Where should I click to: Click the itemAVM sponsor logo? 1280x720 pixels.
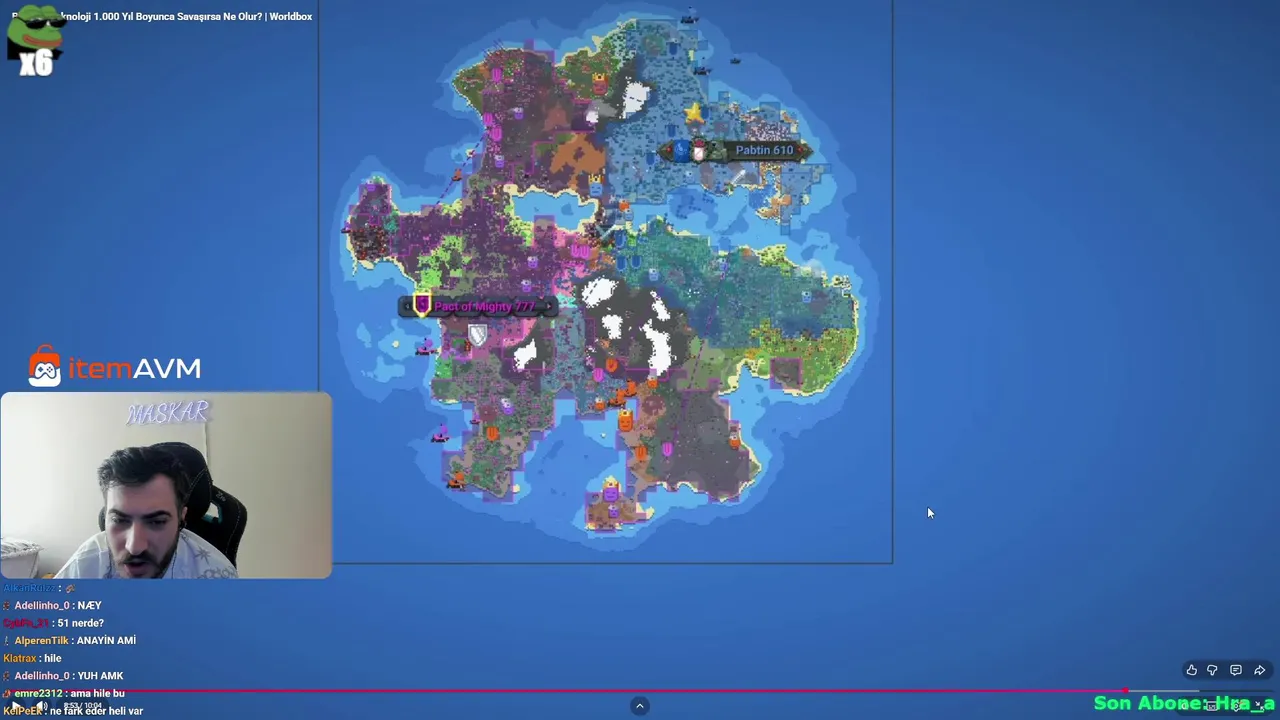pos(114,367)
